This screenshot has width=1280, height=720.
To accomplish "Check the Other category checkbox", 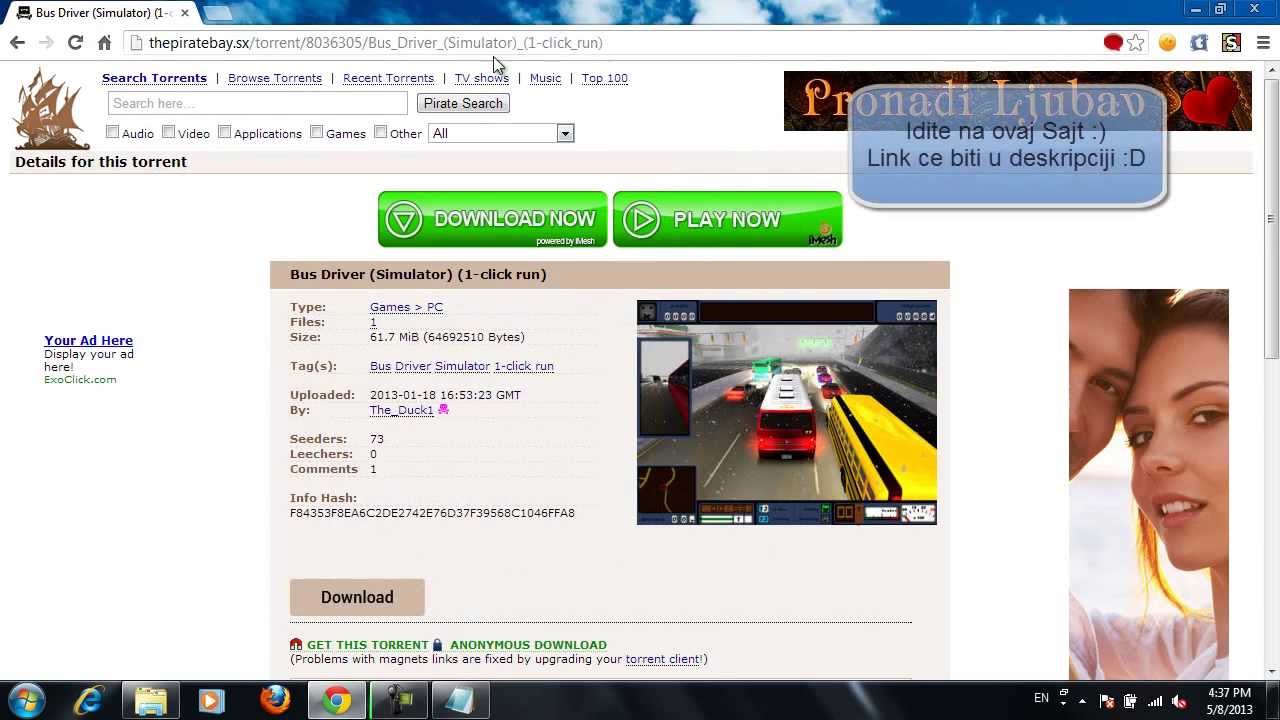I will (x=381, y=132).
